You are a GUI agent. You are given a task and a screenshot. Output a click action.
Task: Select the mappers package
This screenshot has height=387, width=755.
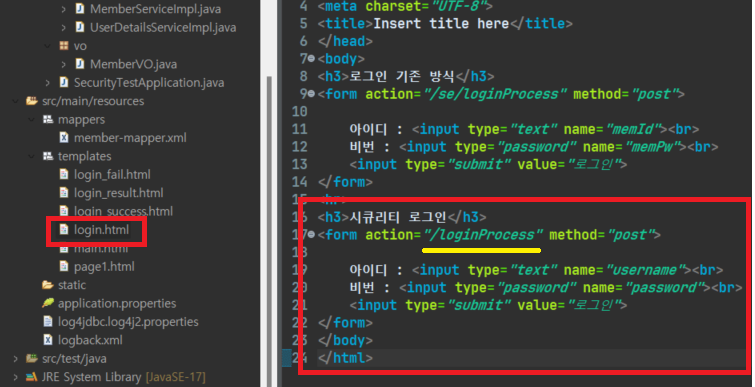81,119
